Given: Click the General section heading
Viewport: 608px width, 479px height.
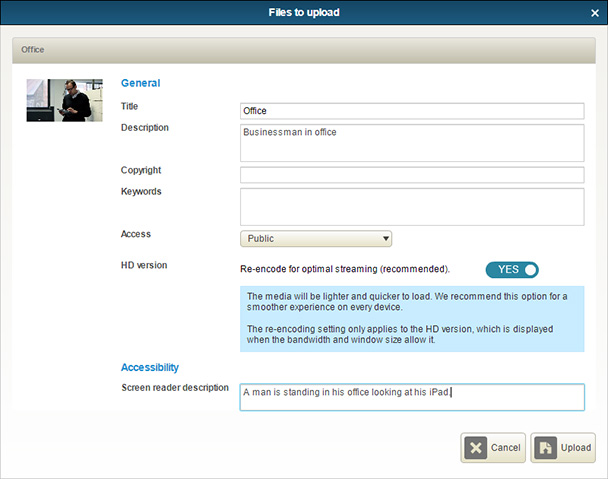Looking at the screenshot, I should click(x=140, y=84).
